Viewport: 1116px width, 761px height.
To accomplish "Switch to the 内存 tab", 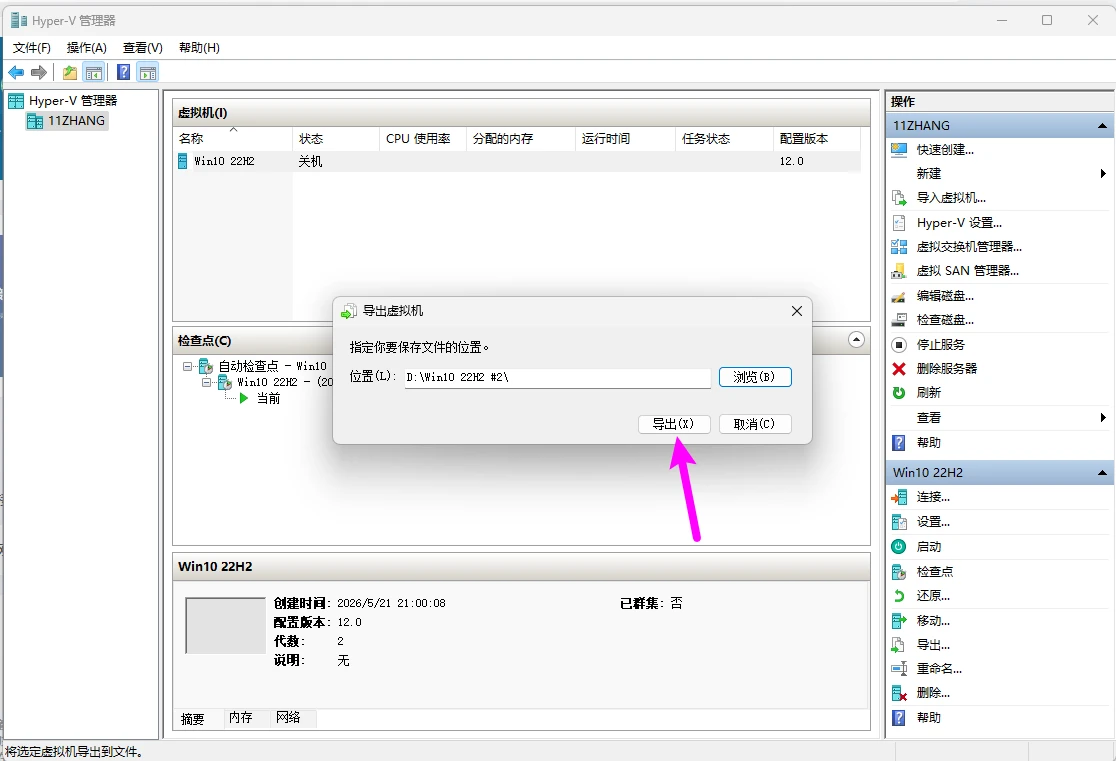I will coord(241,718).
